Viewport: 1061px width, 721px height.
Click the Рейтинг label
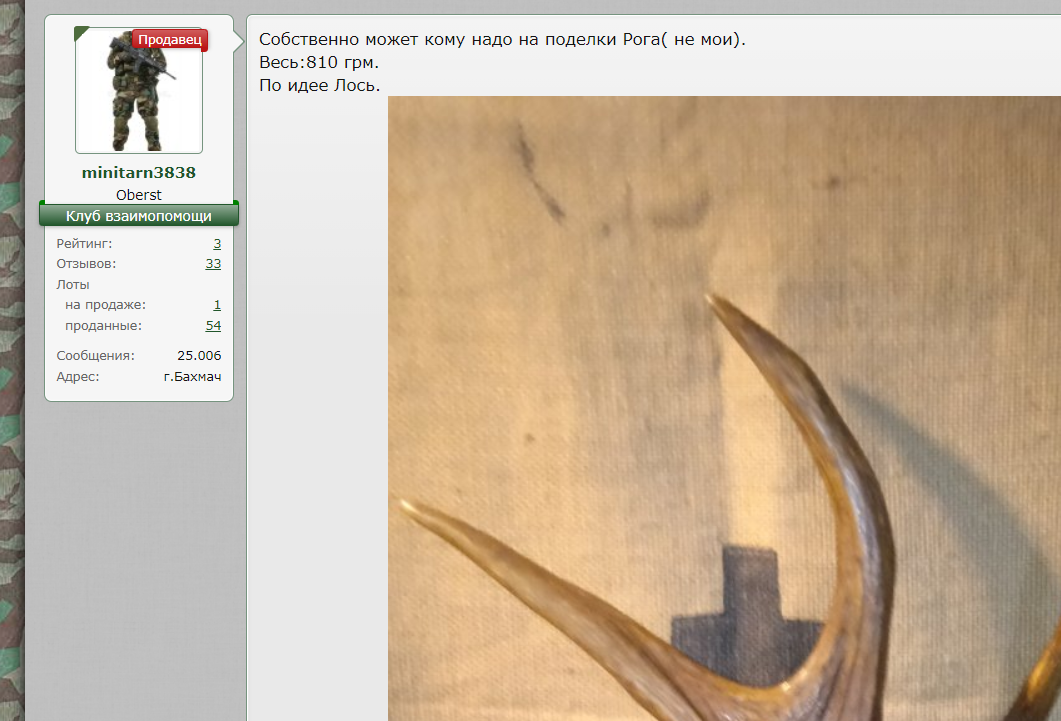point(84,244)
